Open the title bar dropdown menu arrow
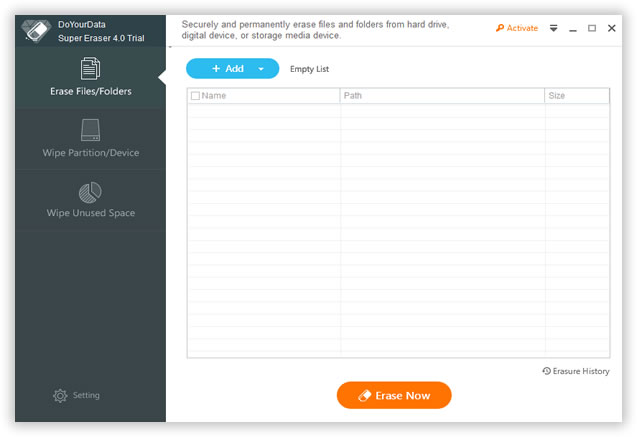 click(553, 28)
